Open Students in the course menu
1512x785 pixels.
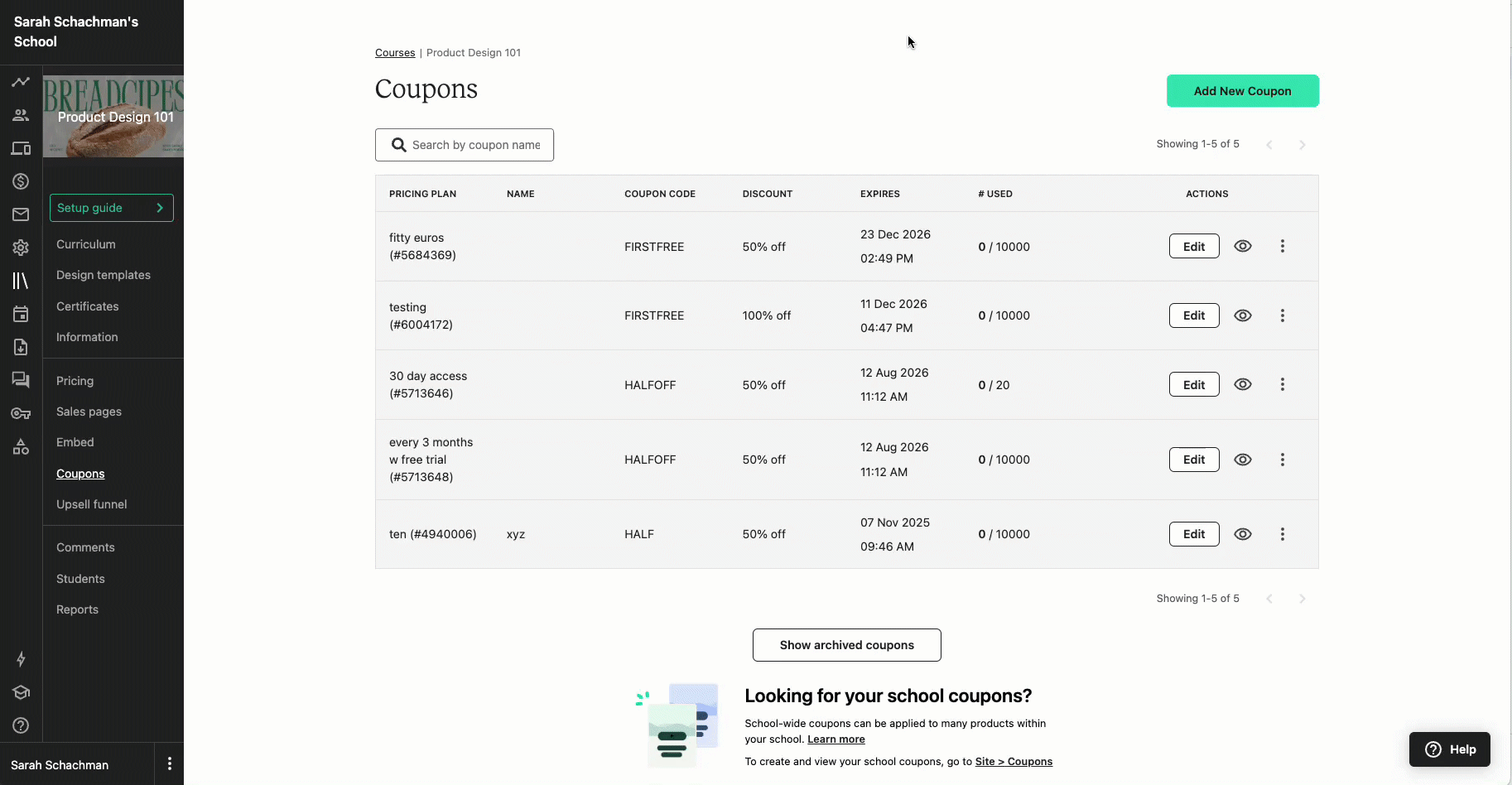pyautogui.click(x=80, y=579)
